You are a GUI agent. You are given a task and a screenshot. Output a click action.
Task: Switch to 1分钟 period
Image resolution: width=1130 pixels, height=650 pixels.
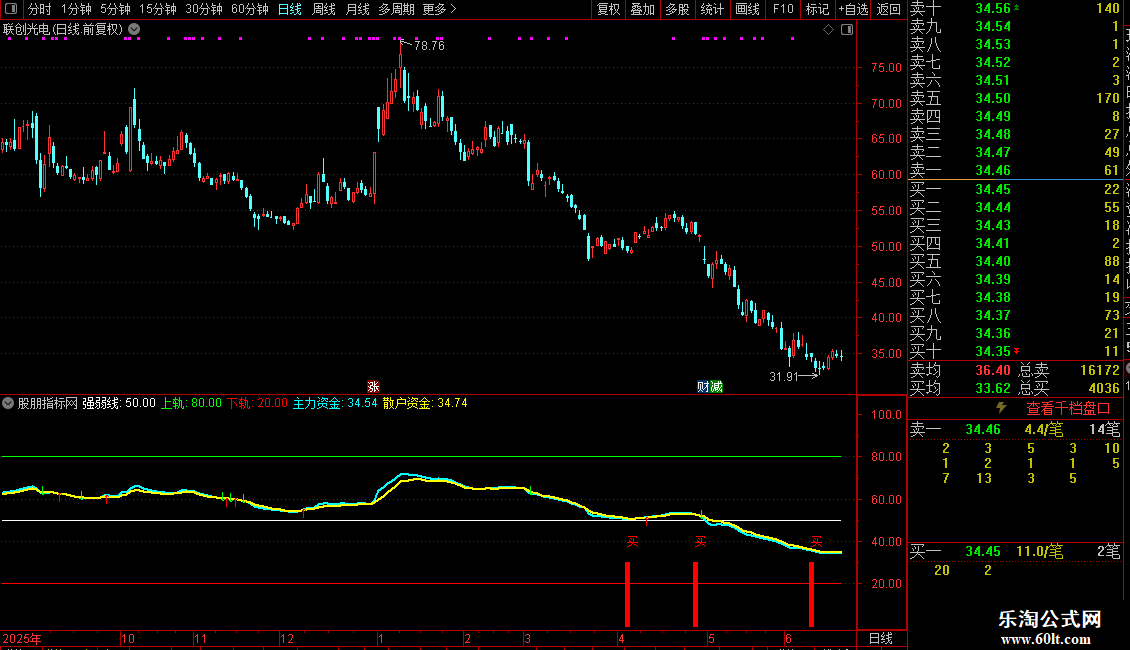point(76,9)
